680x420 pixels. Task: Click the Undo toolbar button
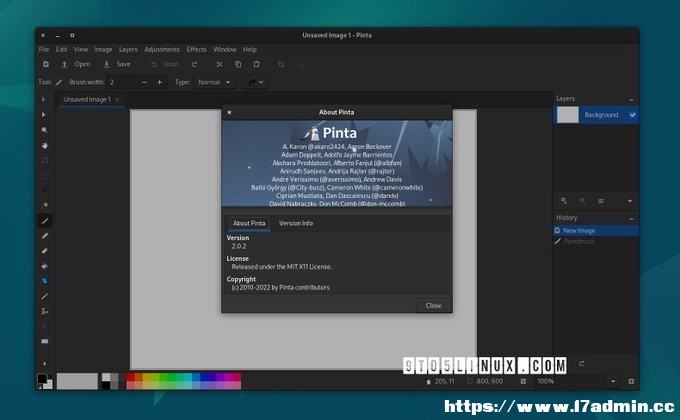pos(165,64)
